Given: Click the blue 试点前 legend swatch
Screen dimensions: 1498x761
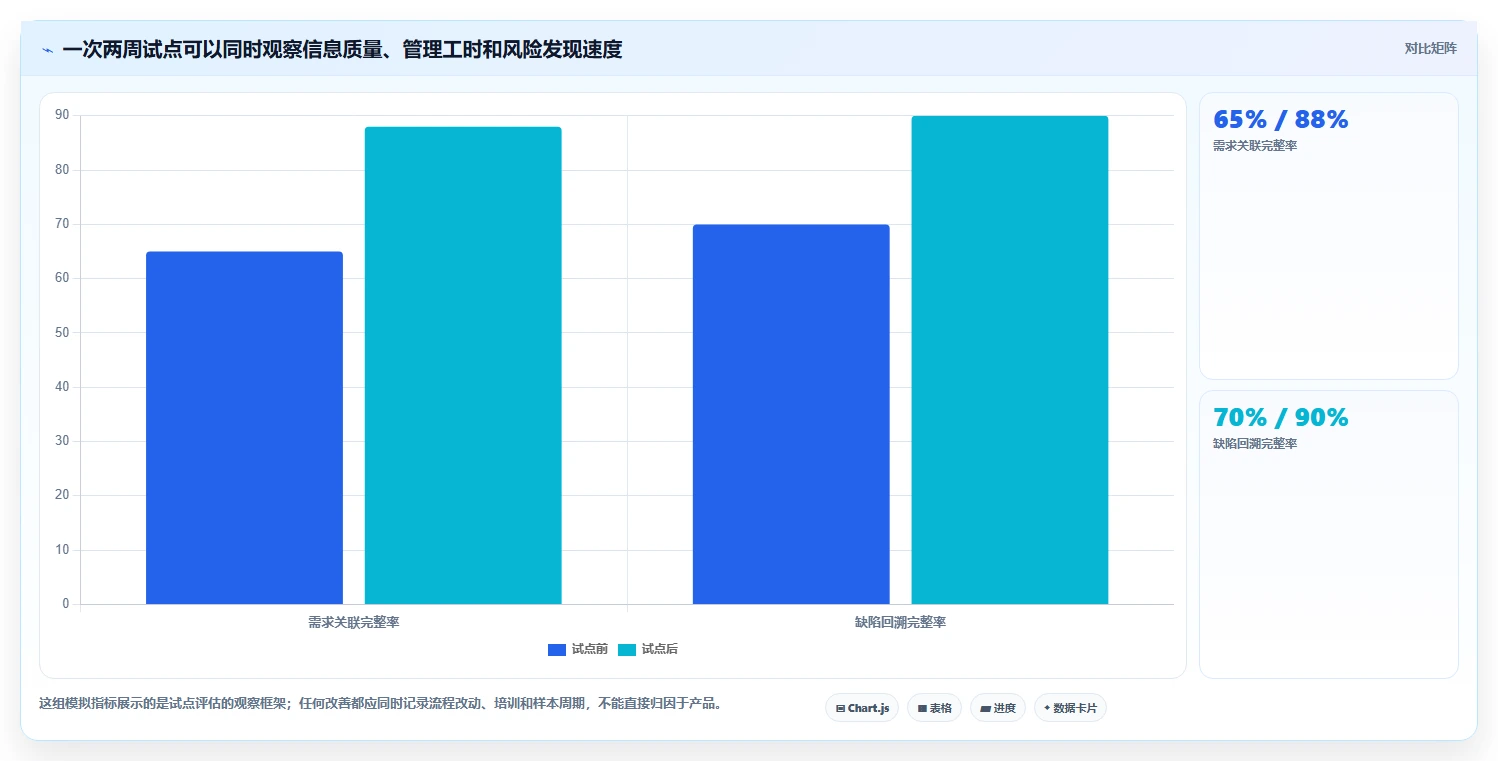Looking at the screenshot, I should [x=557, y=650].
